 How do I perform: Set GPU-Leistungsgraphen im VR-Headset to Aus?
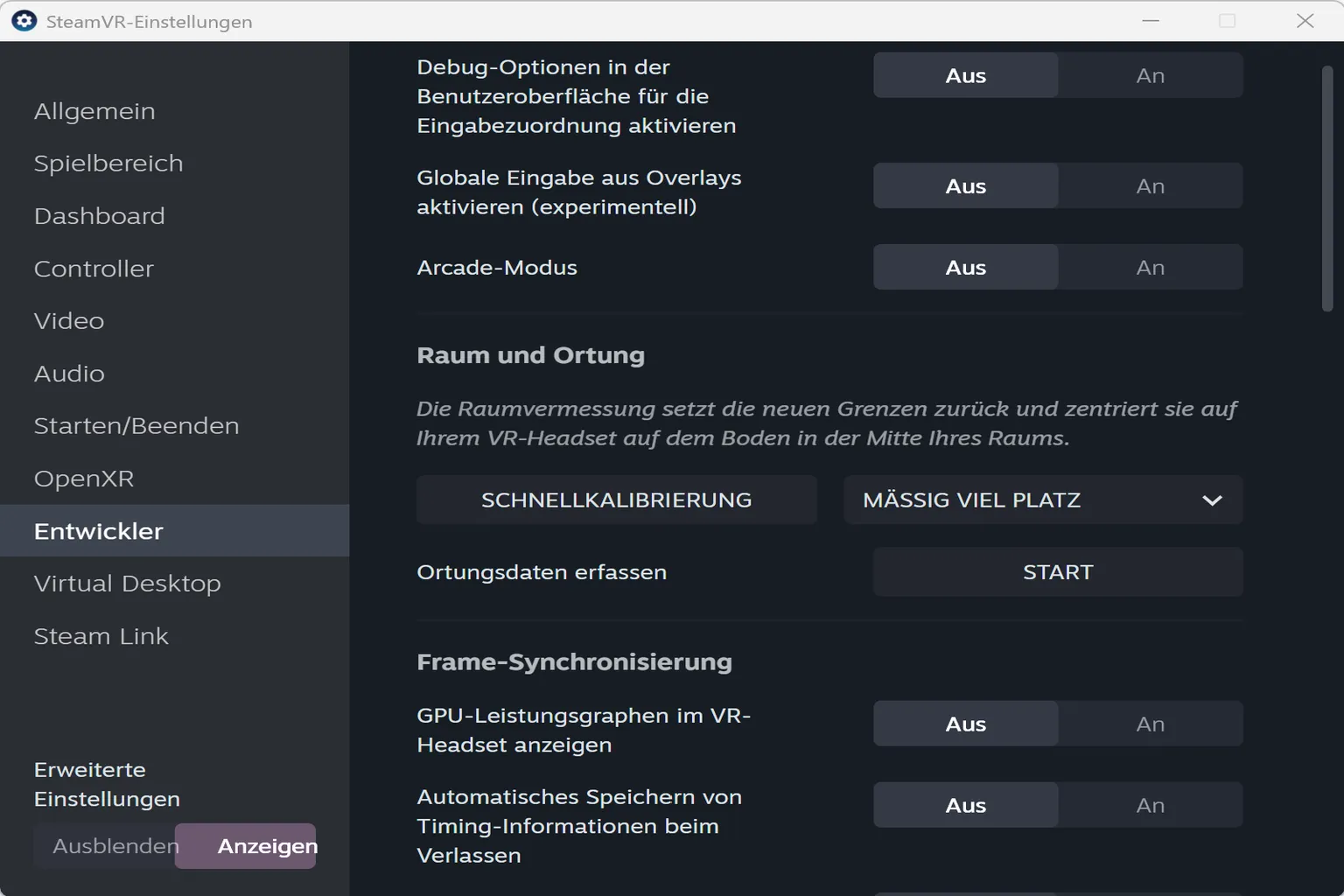[966, 724]
